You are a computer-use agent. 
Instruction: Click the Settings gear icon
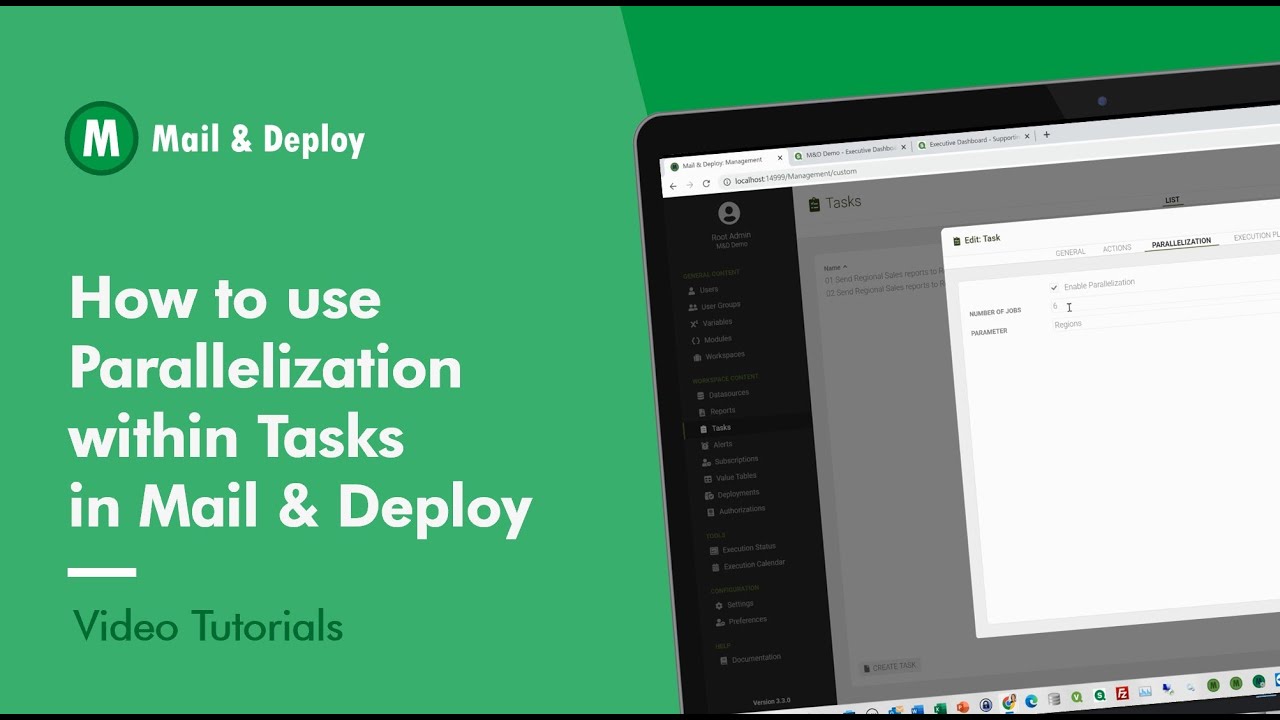(718, 606)
